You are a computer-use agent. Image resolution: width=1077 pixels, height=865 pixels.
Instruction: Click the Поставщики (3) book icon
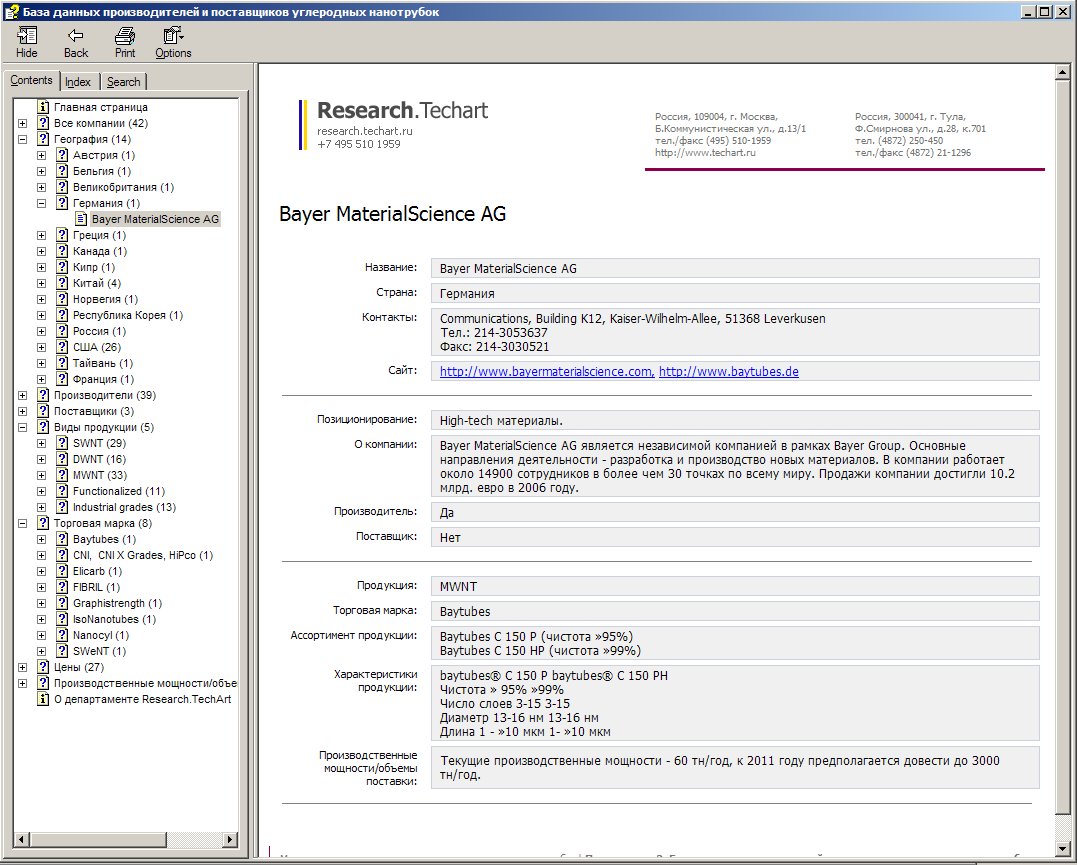point(43,411)
